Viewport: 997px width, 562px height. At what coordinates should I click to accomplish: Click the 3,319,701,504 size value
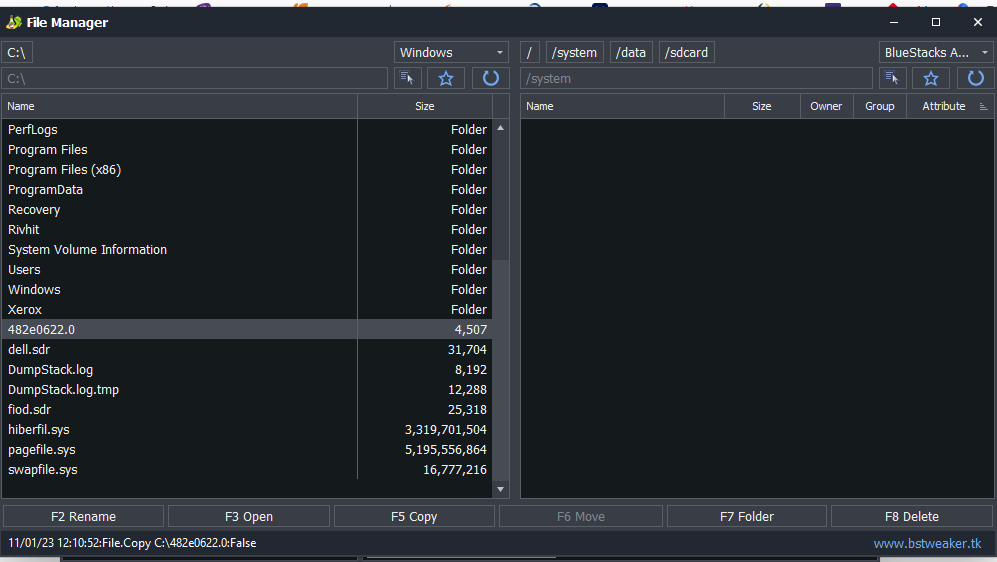(x=446, y=430)
